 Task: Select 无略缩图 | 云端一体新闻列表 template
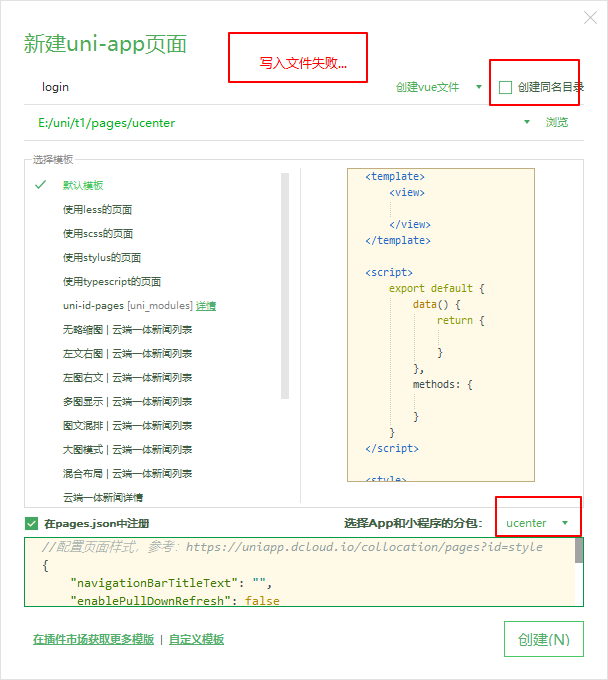point(127,330)
